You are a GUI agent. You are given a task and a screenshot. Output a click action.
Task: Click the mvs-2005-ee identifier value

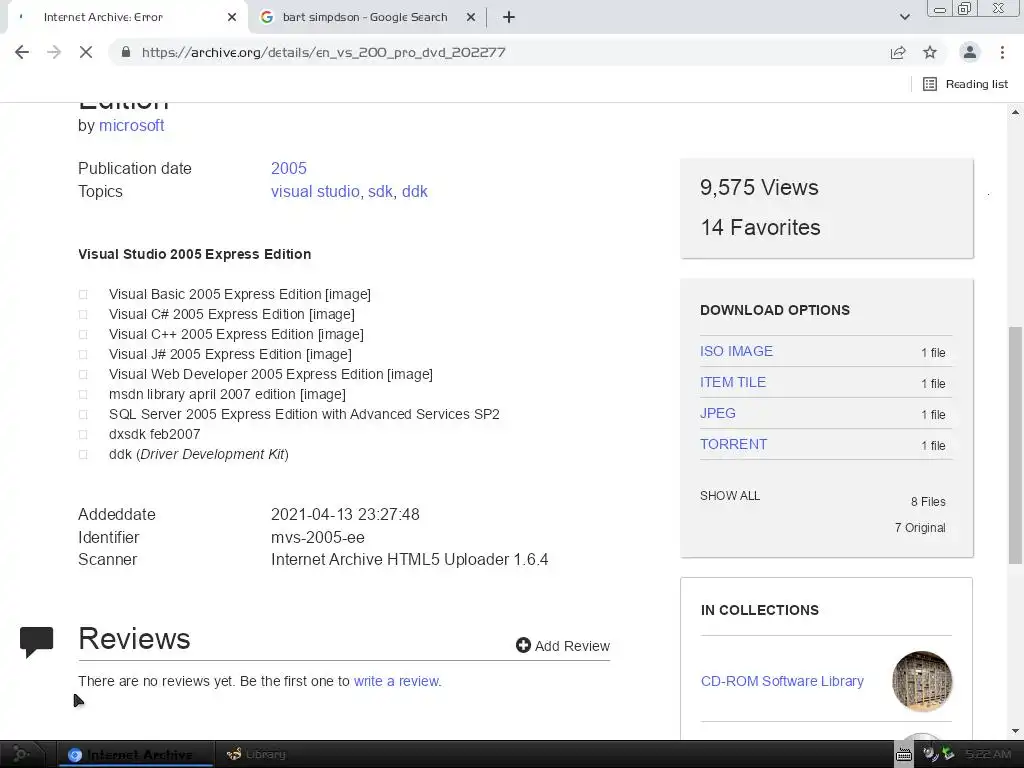coord(318,537)
